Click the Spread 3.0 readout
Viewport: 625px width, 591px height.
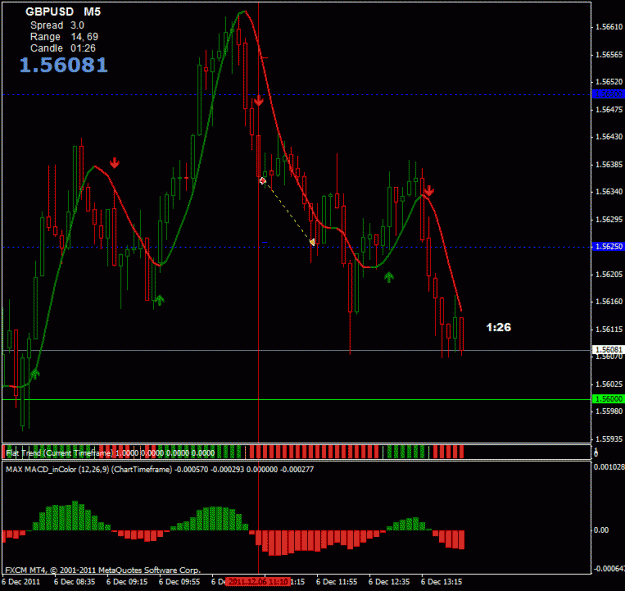click(57, 26)
